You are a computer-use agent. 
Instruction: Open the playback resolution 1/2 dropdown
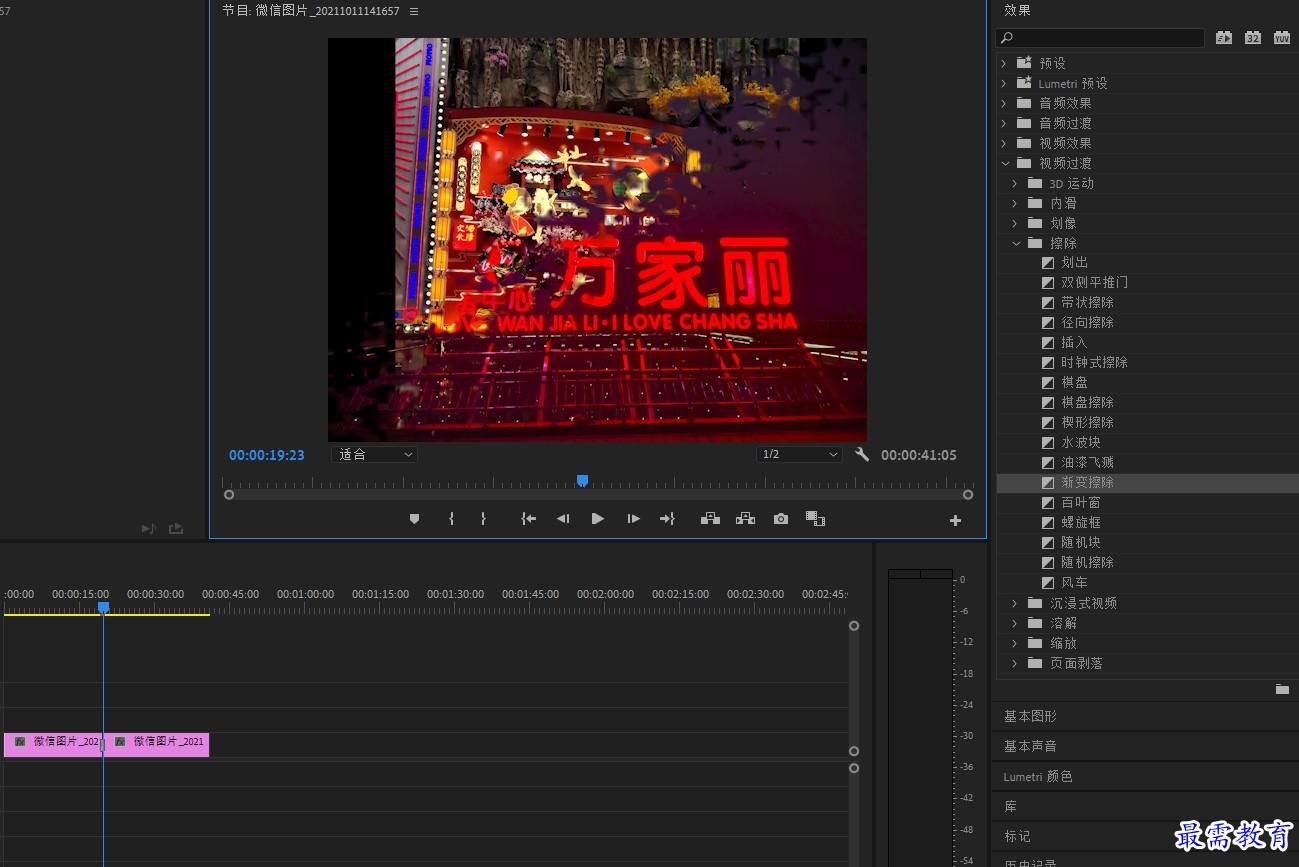click(799, 455)
